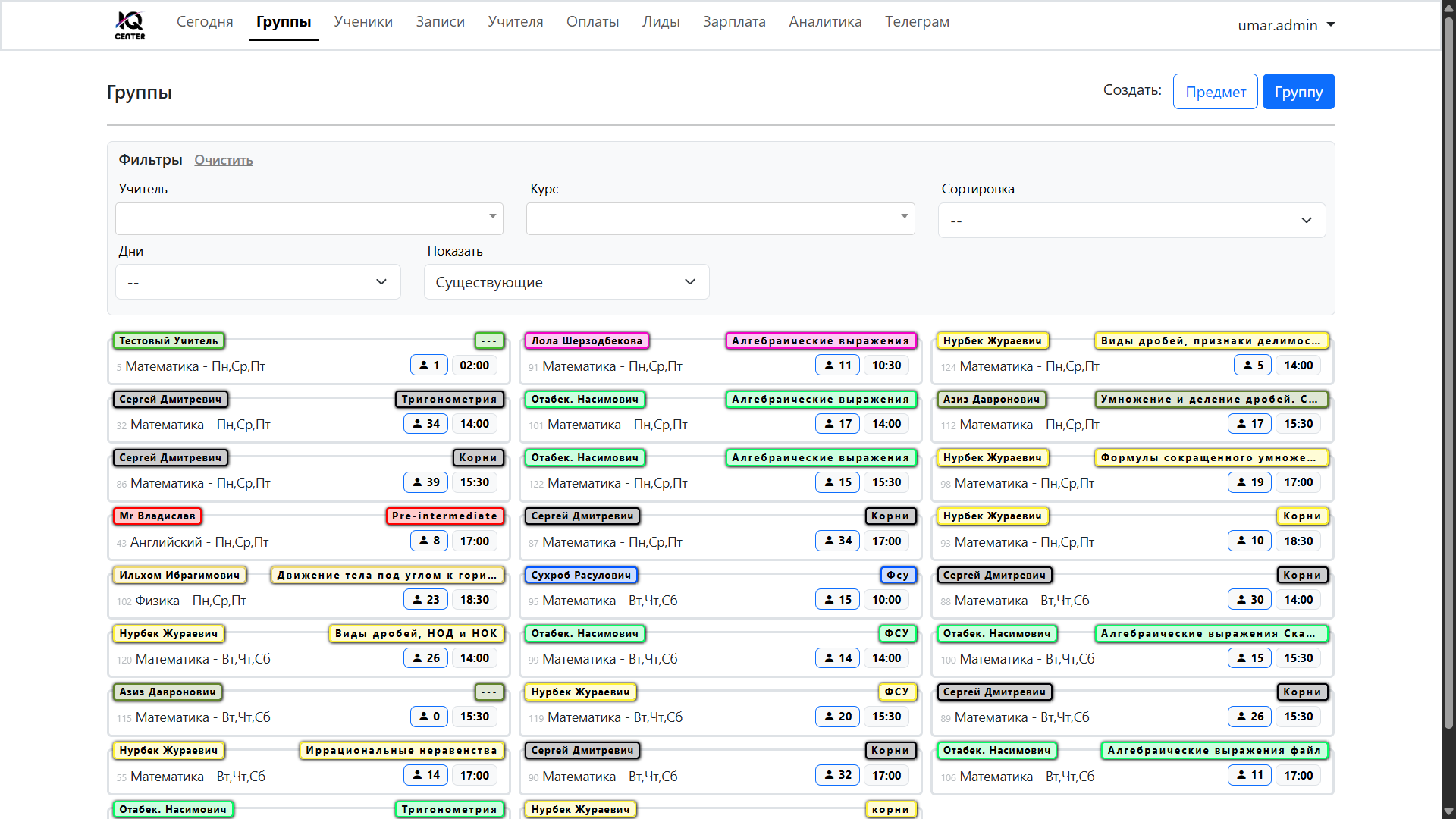This screenshot has height=819, width=1456.
Task: Click the IQ Center logo
Action: [130, 24]
